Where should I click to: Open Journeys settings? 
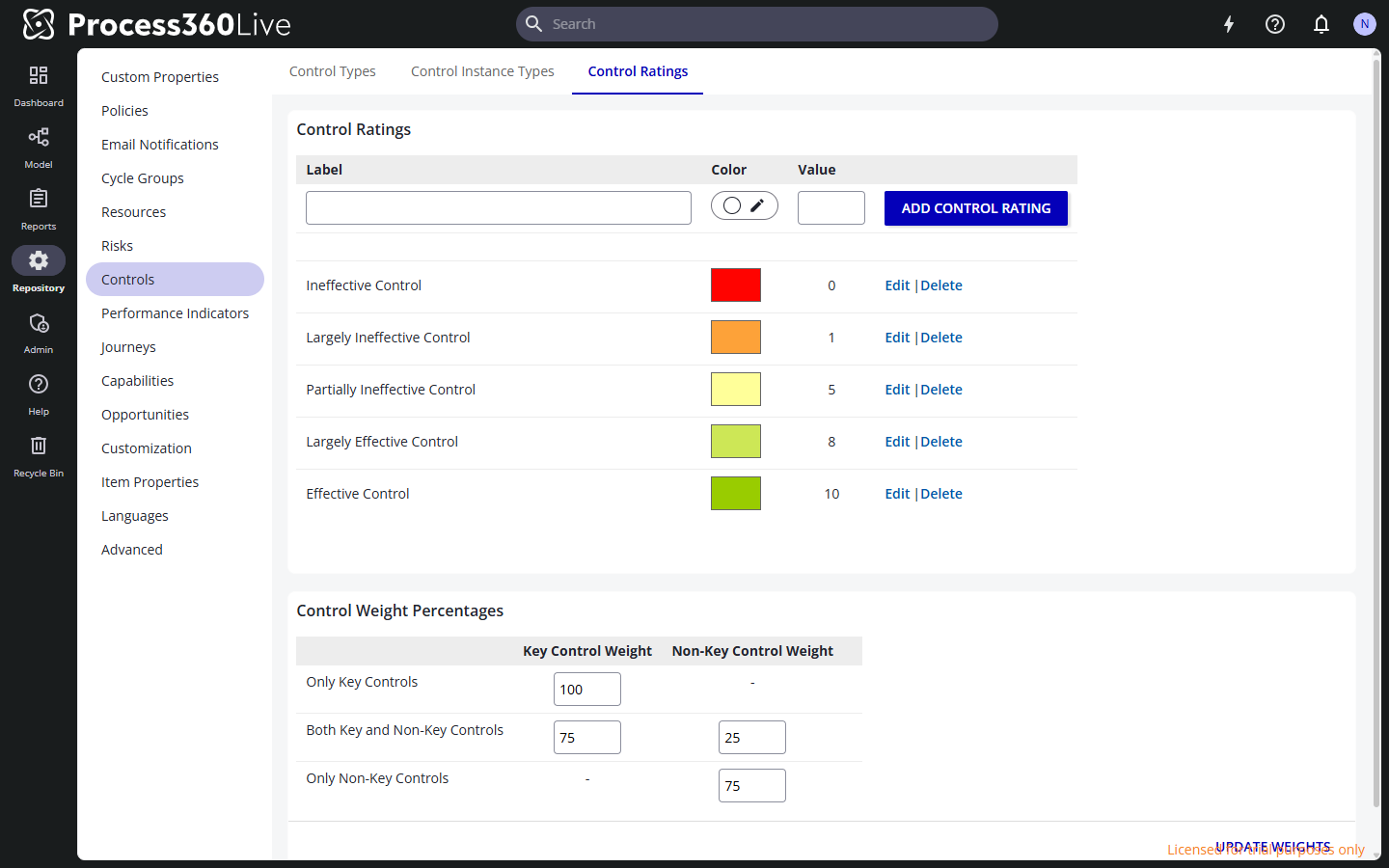point(128,347)
